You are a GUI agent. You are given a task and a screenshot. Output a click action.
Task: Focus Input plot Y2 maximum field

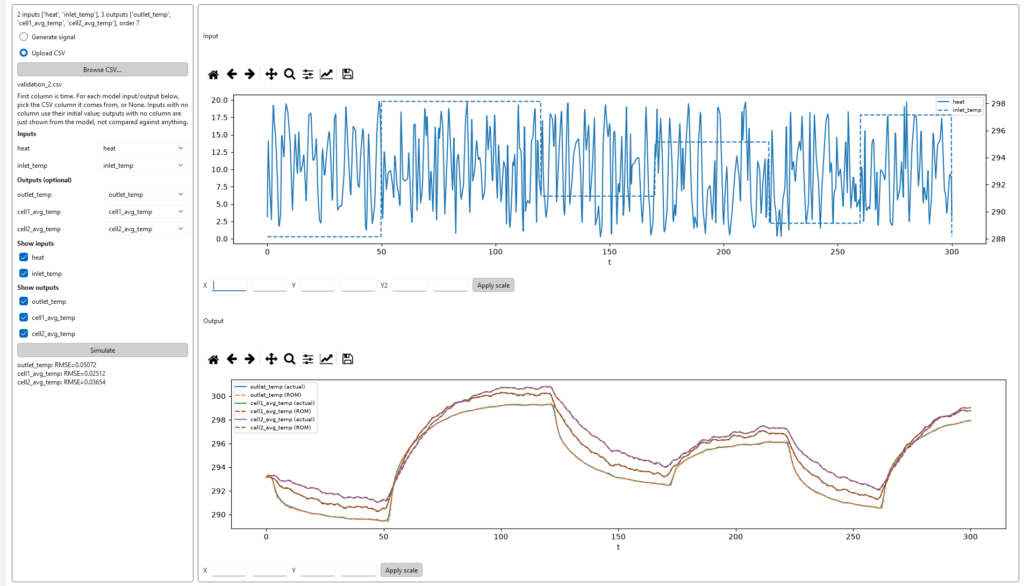(450, 285)
